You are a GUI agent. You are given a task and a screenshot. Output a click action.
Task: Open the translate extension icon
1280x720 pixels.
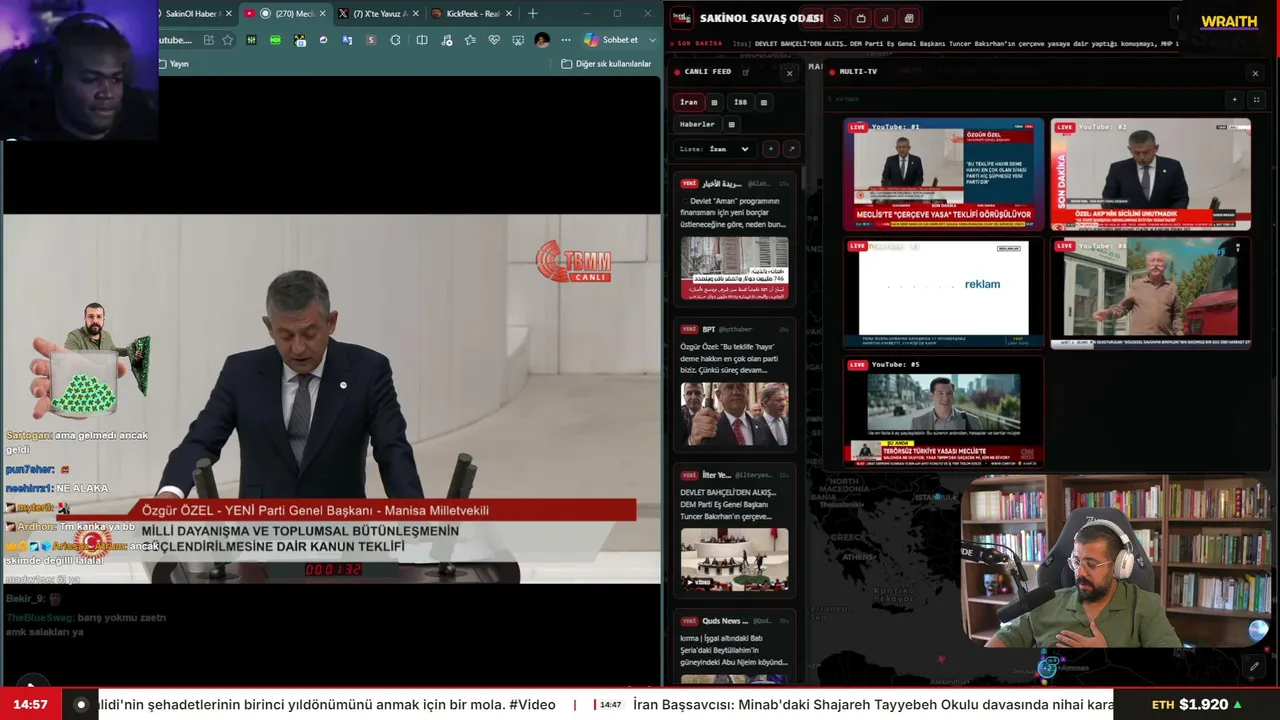coord(347,40)
